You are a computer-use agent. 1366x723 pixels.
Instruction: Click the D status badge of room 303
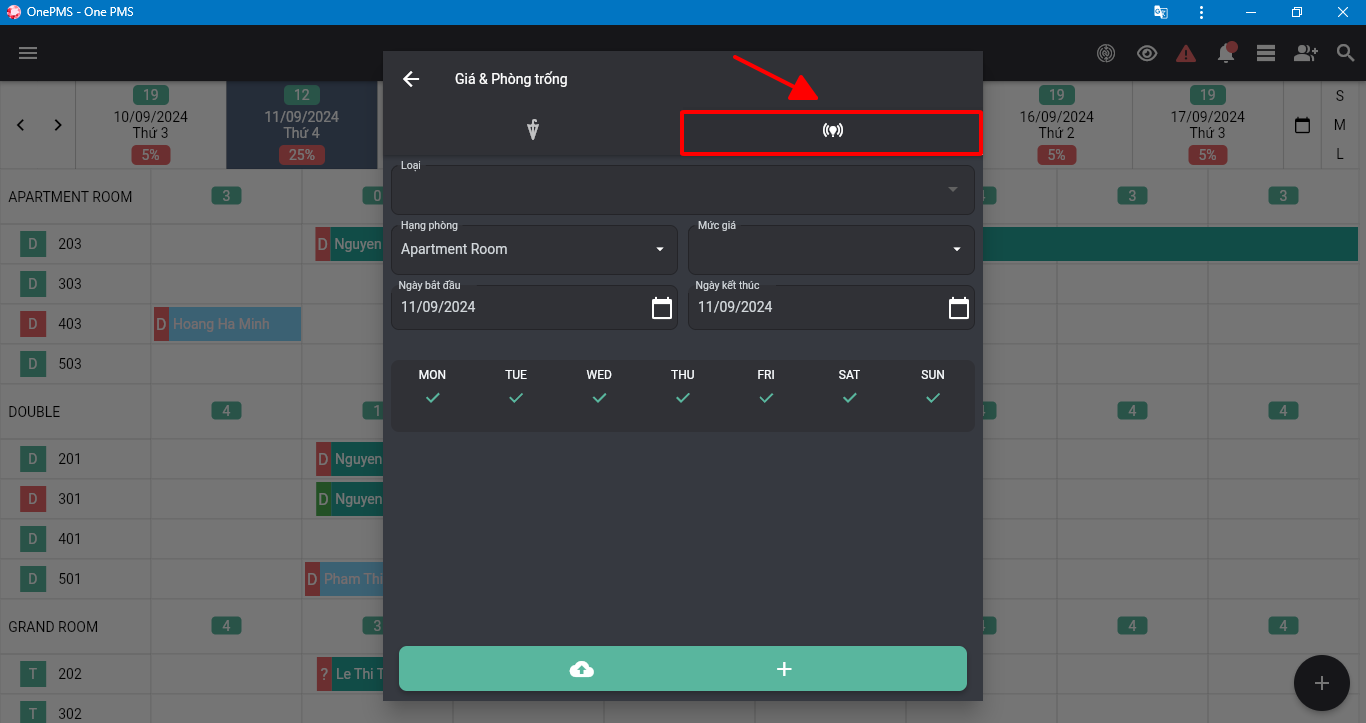click(32, 284)
